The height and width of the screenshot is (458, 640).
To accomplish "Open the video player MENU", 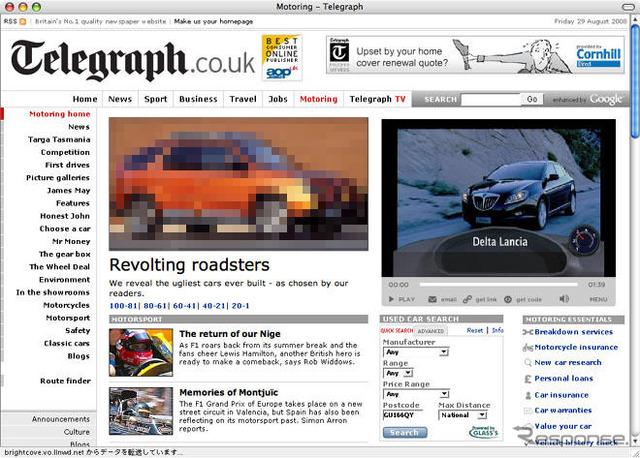I will pyautogui.click(x=598, y=299).
